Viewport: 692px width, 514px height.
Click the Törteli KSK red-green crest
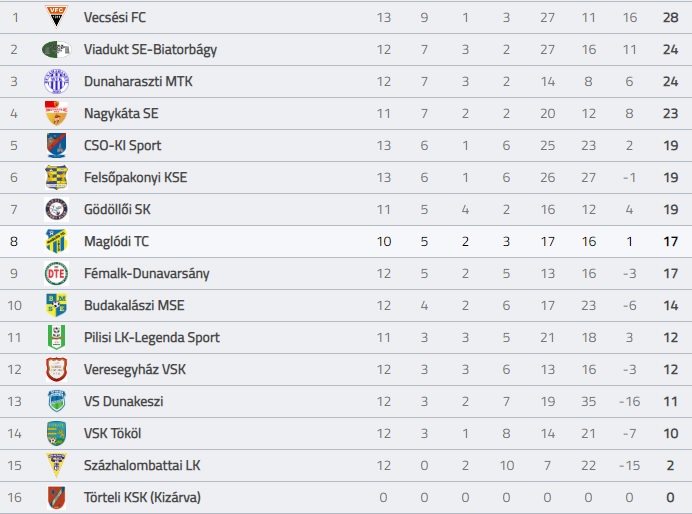[x=56, y=497]
